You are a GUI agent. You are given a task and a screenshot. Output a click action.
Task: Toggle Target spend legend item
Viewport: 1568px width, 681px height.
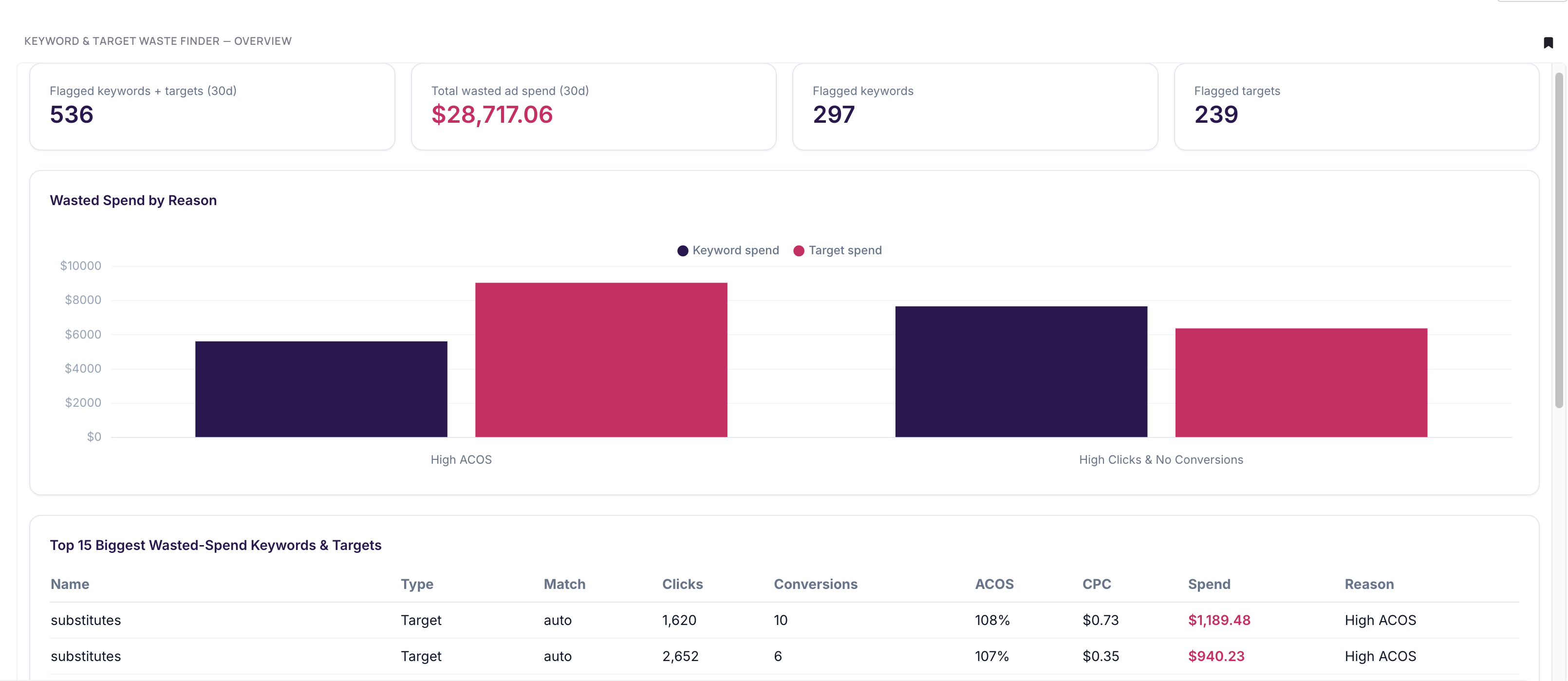pos(838,250)
